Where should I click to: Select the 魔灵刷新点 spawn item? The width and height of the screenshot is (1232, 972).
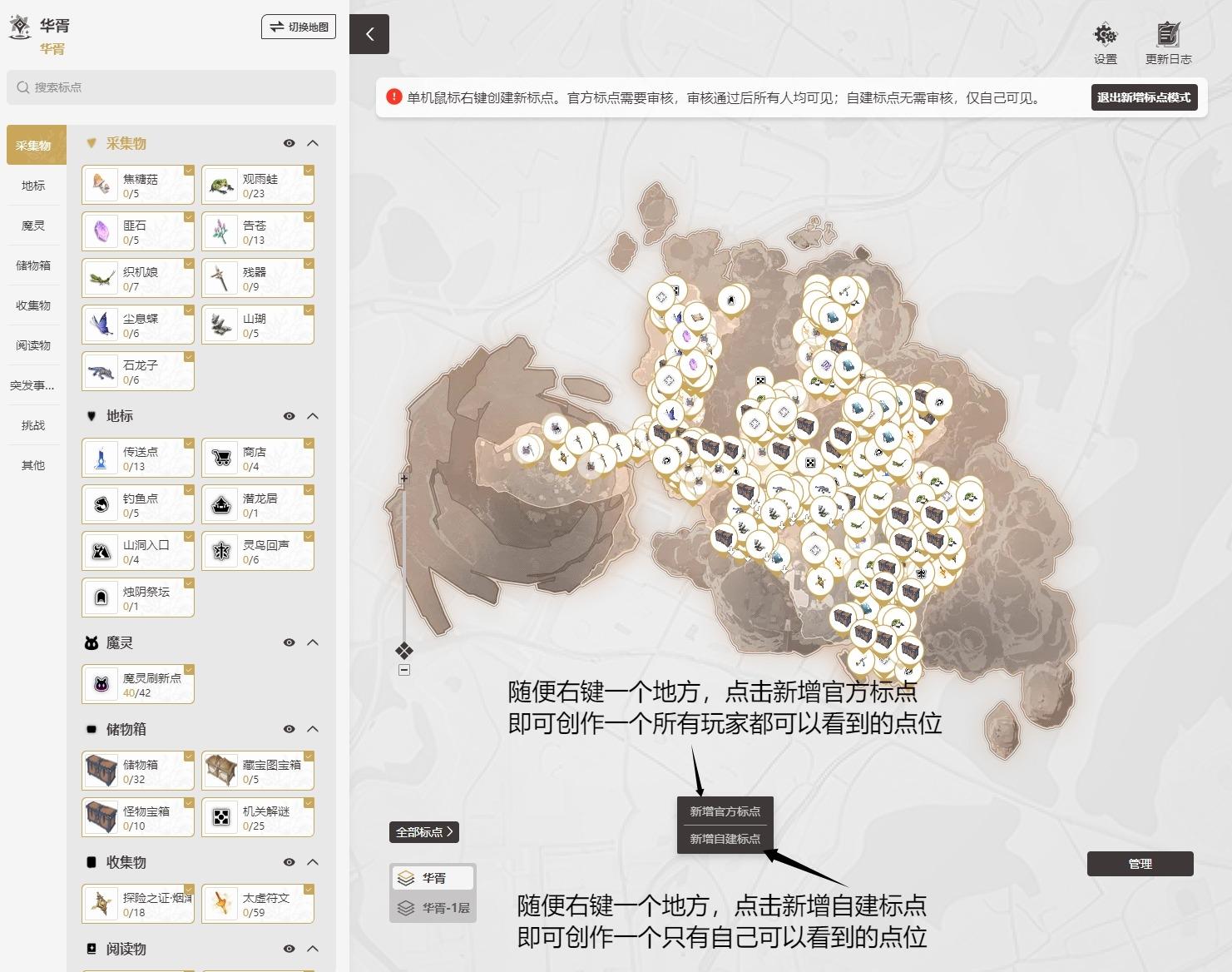(x=138, y=685)
